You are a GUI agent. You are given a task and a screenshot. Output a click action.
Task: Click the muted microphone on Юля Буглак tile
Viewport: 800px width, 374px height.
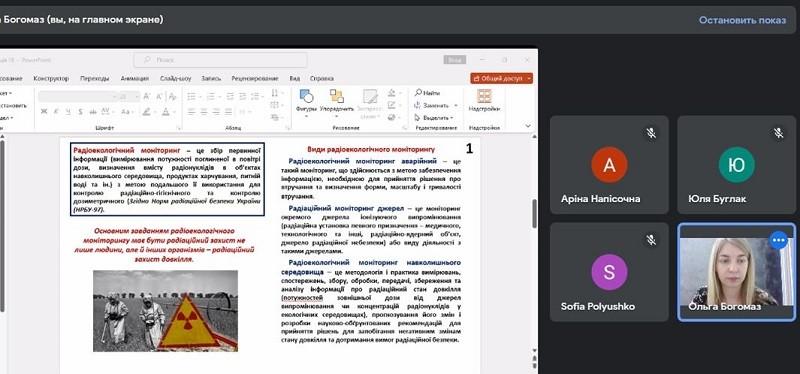point(778,133)
